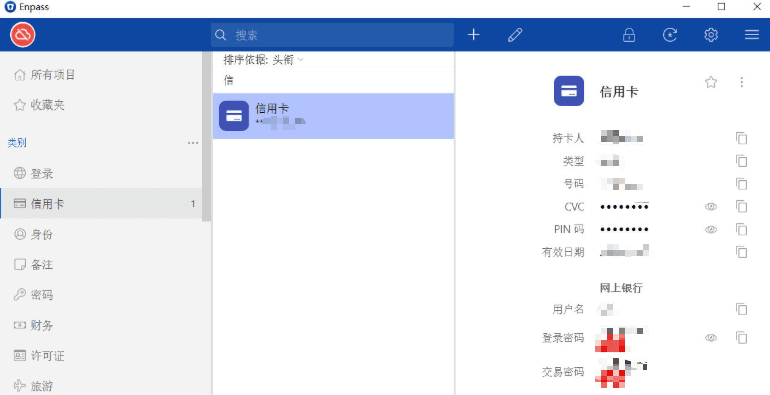This screenshot has height=395, width=770.
Task: Open the 类别 three-dot options
Action: point(193,143)
